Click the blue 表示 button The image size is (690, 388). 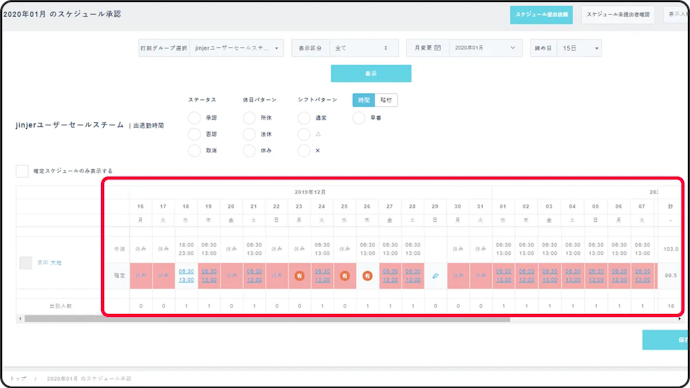coord(371,73)
